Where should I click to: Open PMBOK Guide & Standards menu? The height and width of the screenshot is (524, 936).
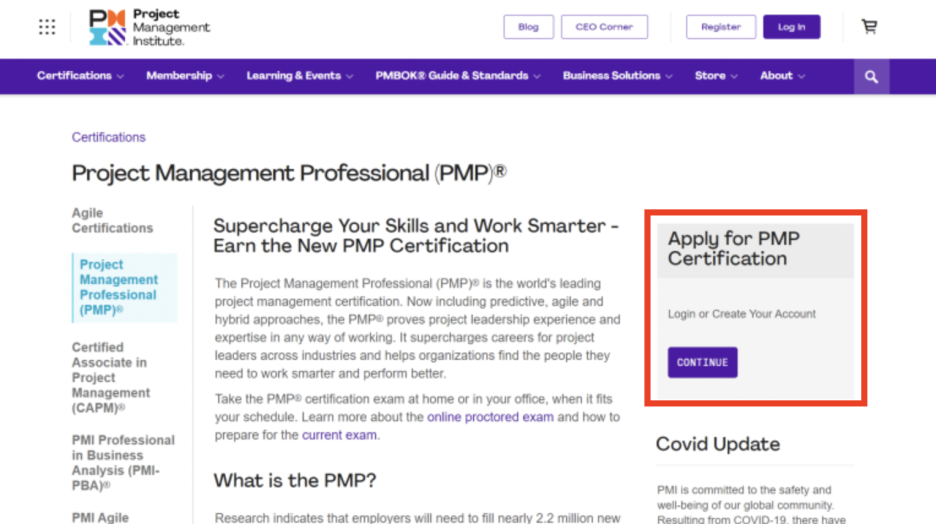pos(452,76)
